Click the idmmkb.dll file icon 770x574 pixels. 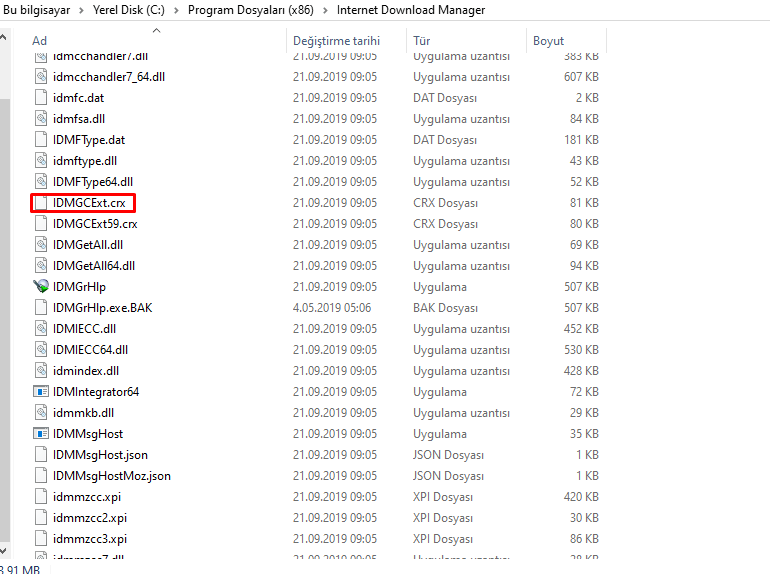(41, 413)
